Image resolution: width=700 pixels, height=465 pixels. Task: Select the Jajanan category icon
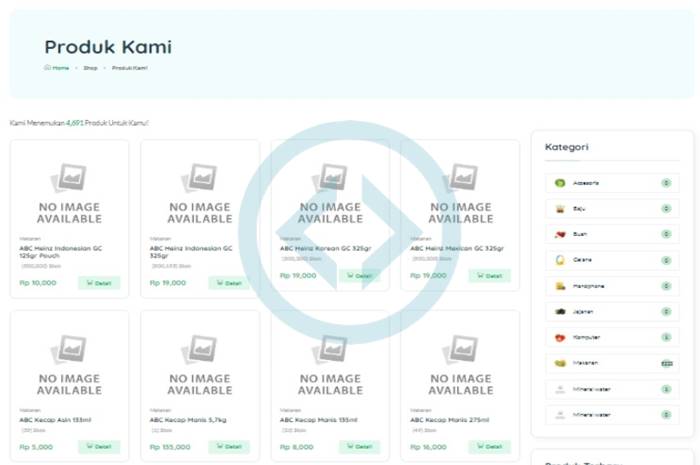(560, 312)
